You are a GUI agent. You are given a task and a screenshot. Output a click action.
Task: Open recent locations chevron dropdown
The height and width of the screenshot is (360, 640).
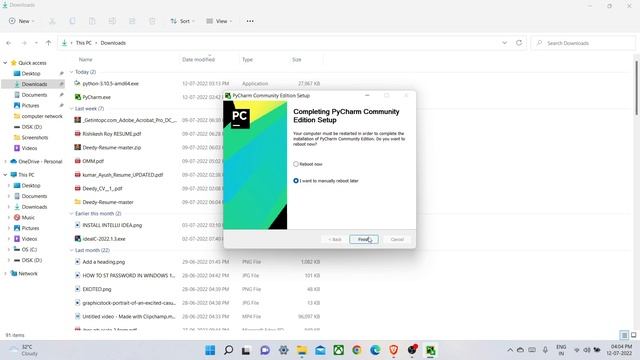pyautogui.click(x=36, y=43)
